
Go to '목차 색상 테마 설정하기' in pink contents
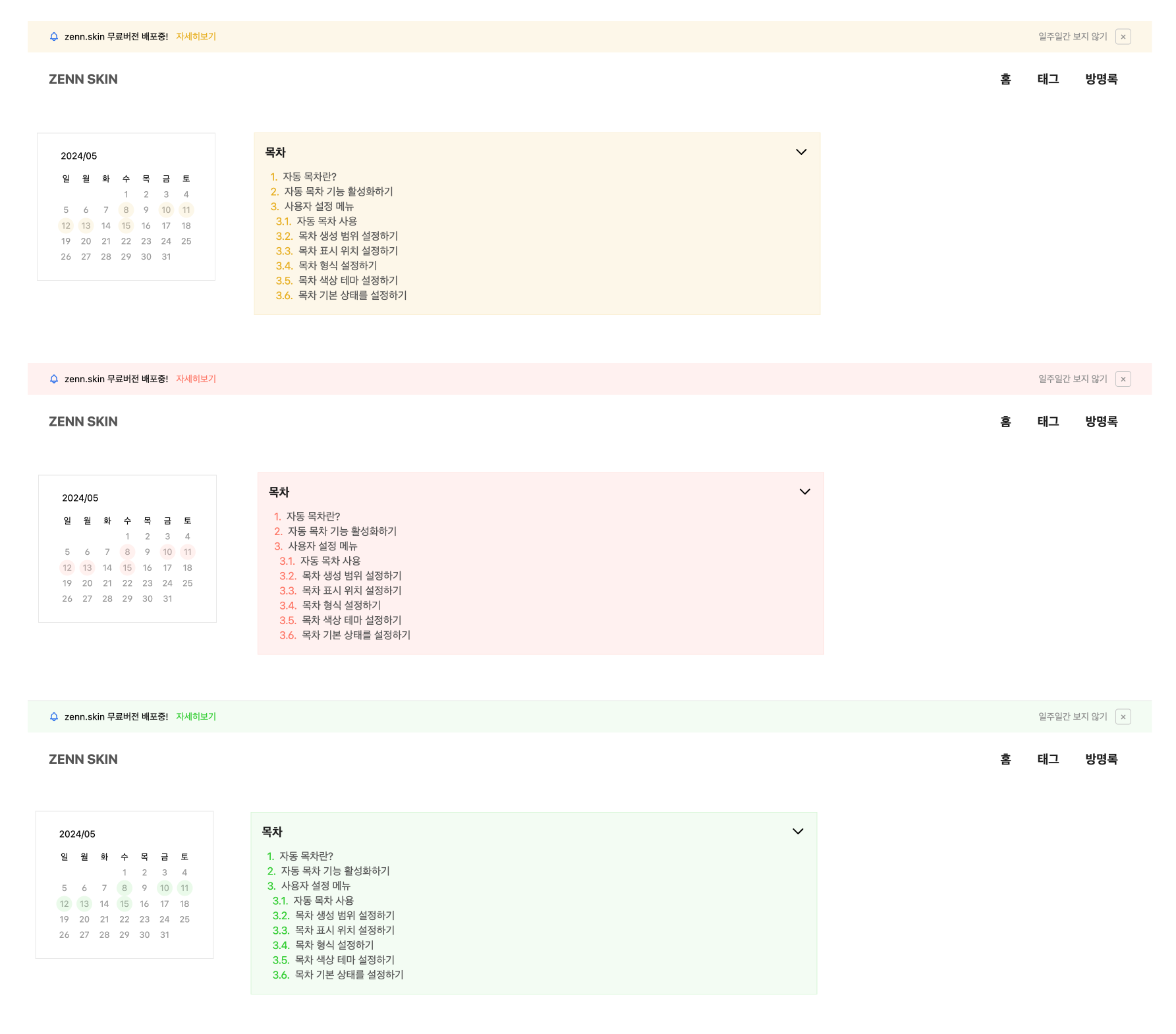tap(352, 620)
